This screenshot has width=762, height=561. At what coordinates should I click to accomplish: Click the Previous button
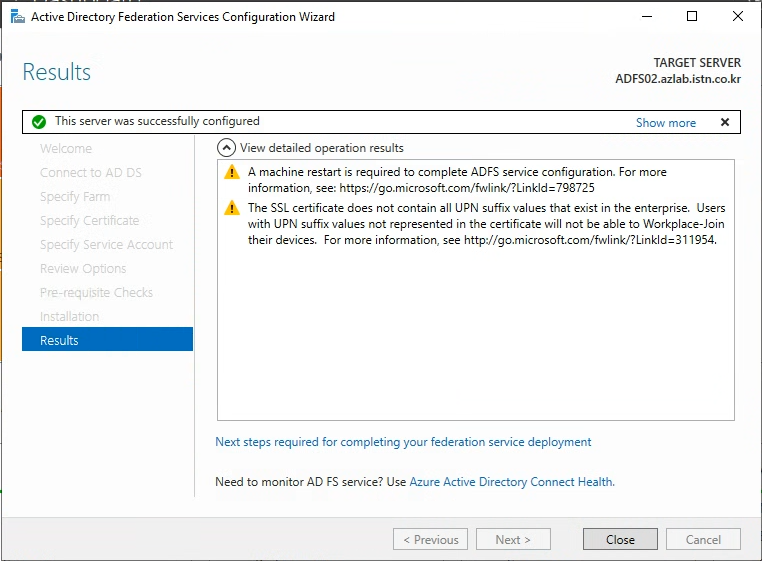pyautogui.click(x=431, y=540)
